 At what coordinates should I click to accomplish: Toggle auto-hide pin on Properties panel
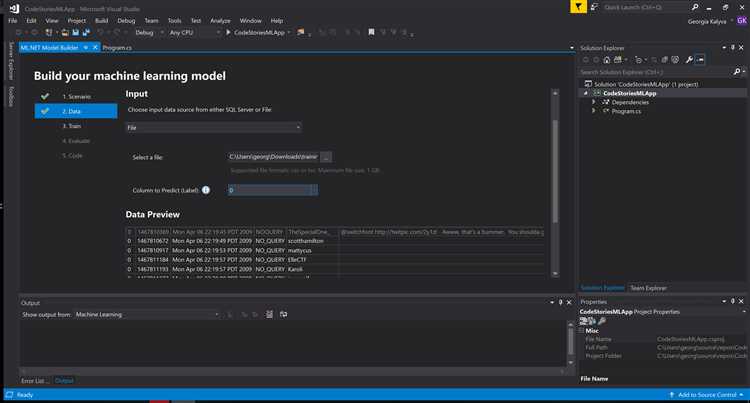732,301
